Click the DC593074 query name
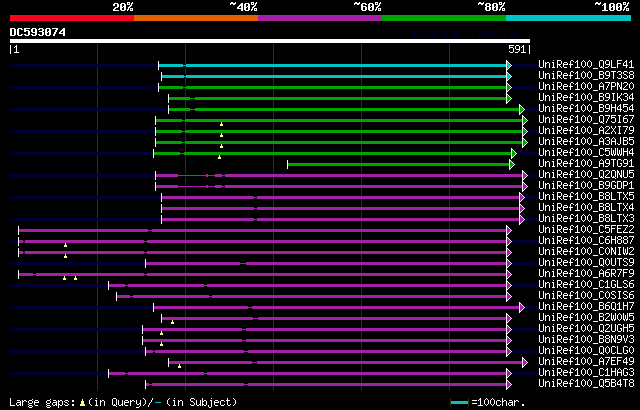 (38, 32)
